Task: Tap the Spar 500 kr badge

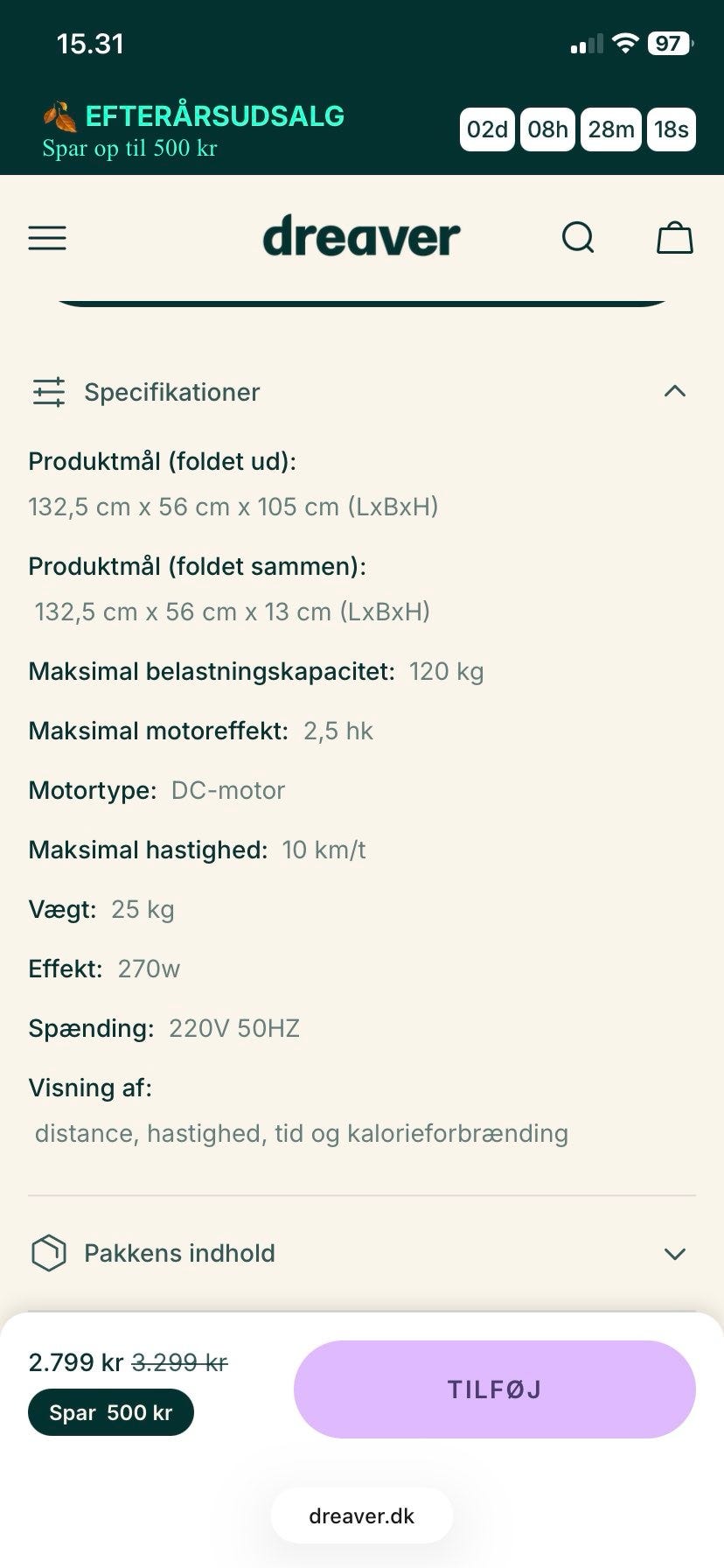Action: pyautogui.click(x=111, y=1412)
